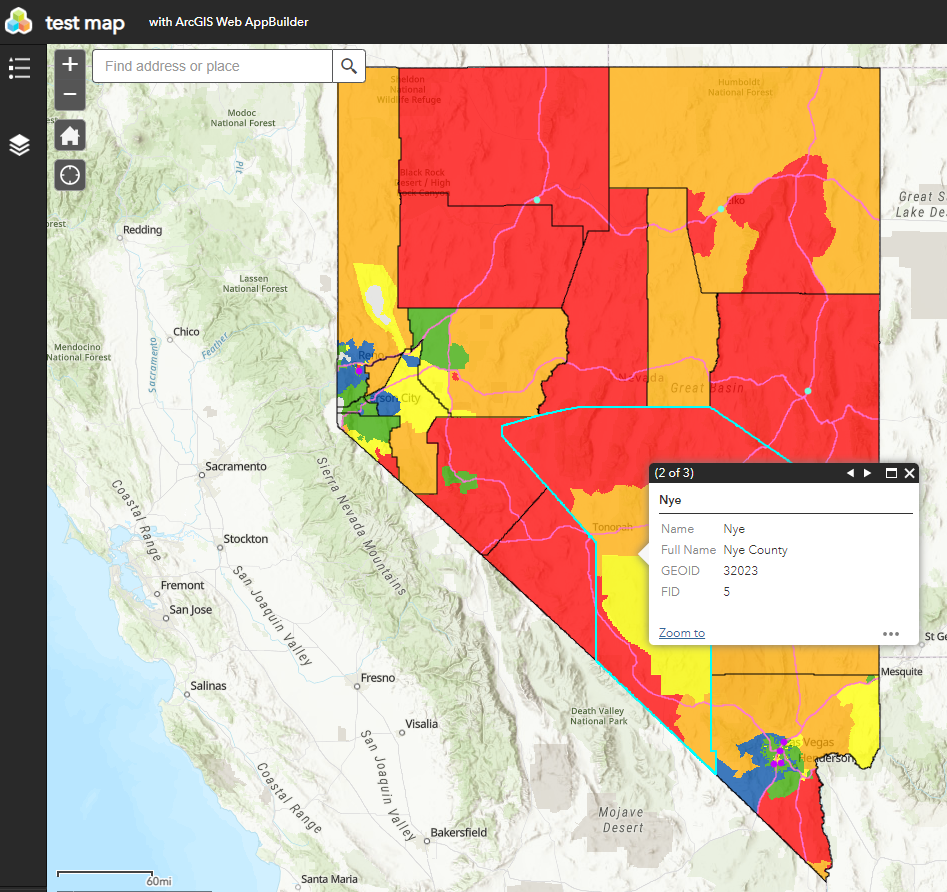Show the previous feature with the left arrow
The width and height of the screenshot is (947, 892).
tap(849, 472)
